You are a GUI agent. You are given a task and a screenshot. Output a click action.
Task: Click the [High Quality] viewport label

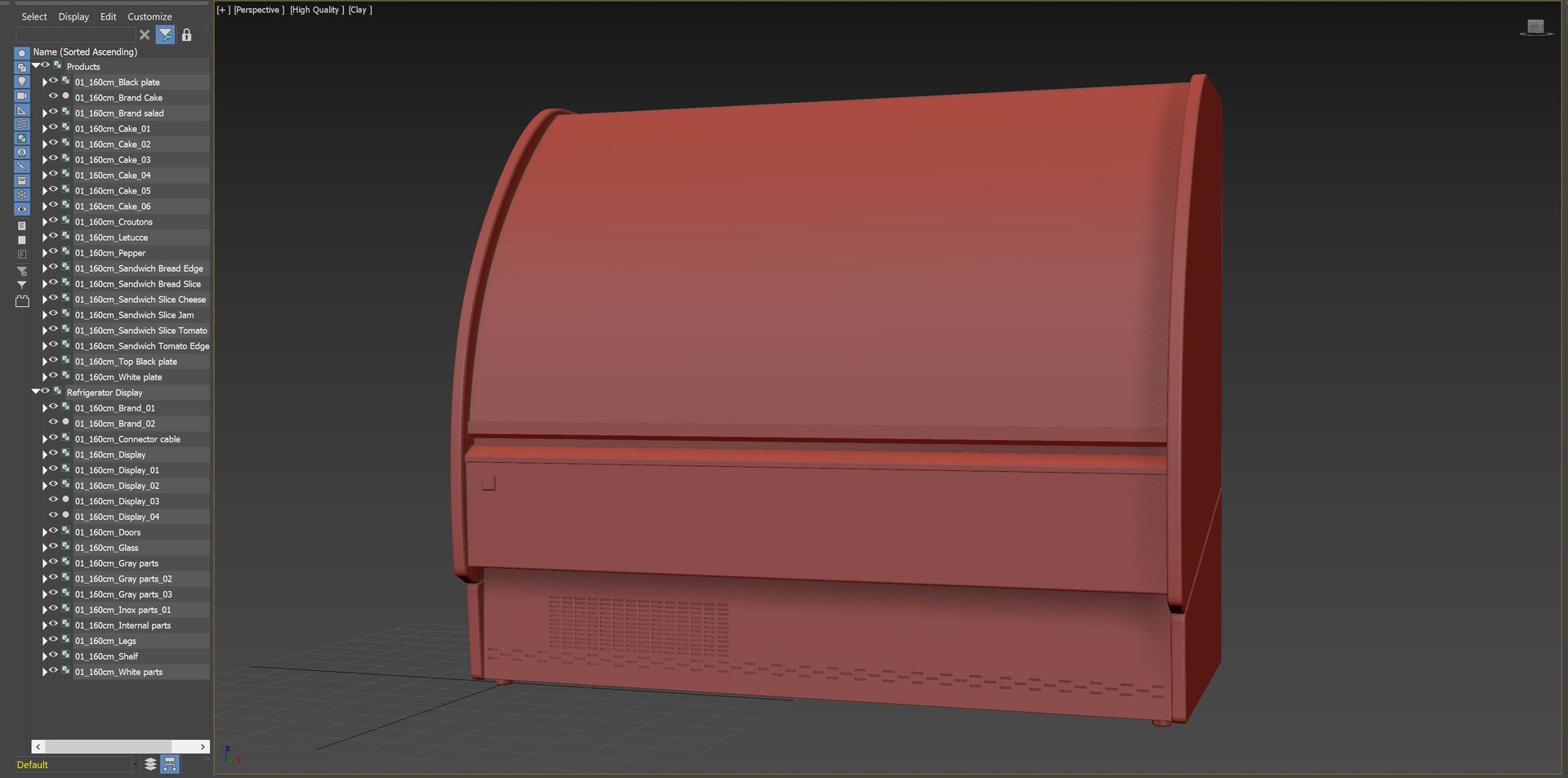tap(317, 10)
